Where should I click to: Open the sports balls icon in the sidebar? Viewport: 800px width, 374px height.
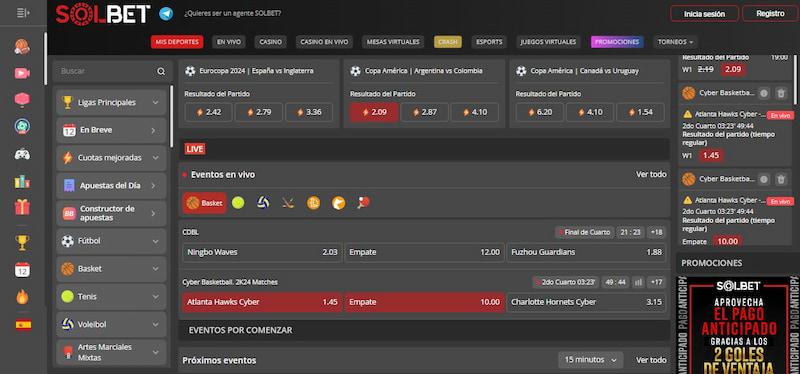coord(22,46)
